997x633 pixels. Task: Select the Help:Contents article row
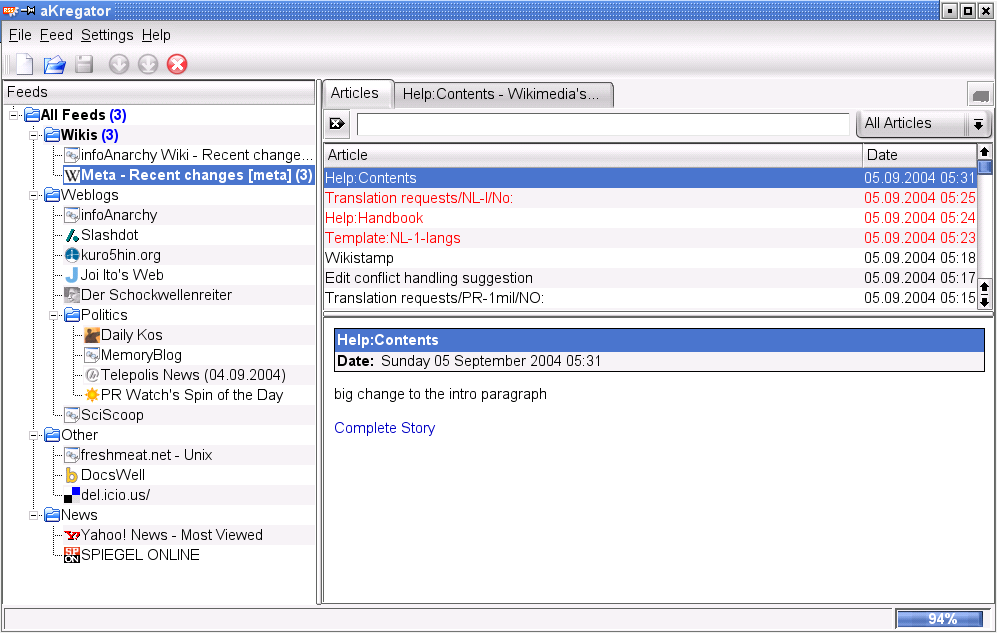pyautogui.click(x=650, y=178)
